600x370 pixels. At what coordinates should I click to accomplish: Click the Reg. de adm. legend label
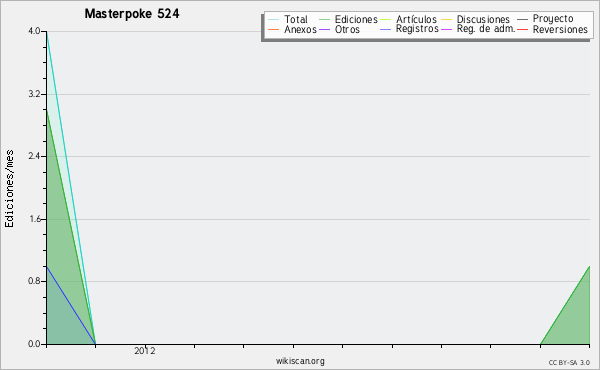point(486,29)
